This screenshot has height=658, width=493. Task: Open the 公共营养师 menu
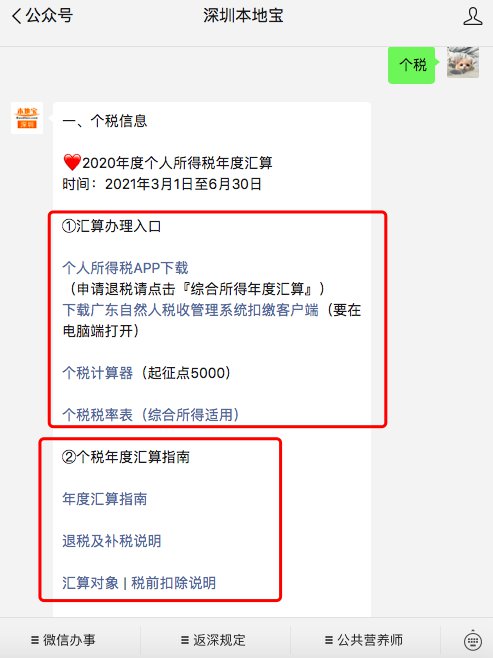(x=364, y=640)
